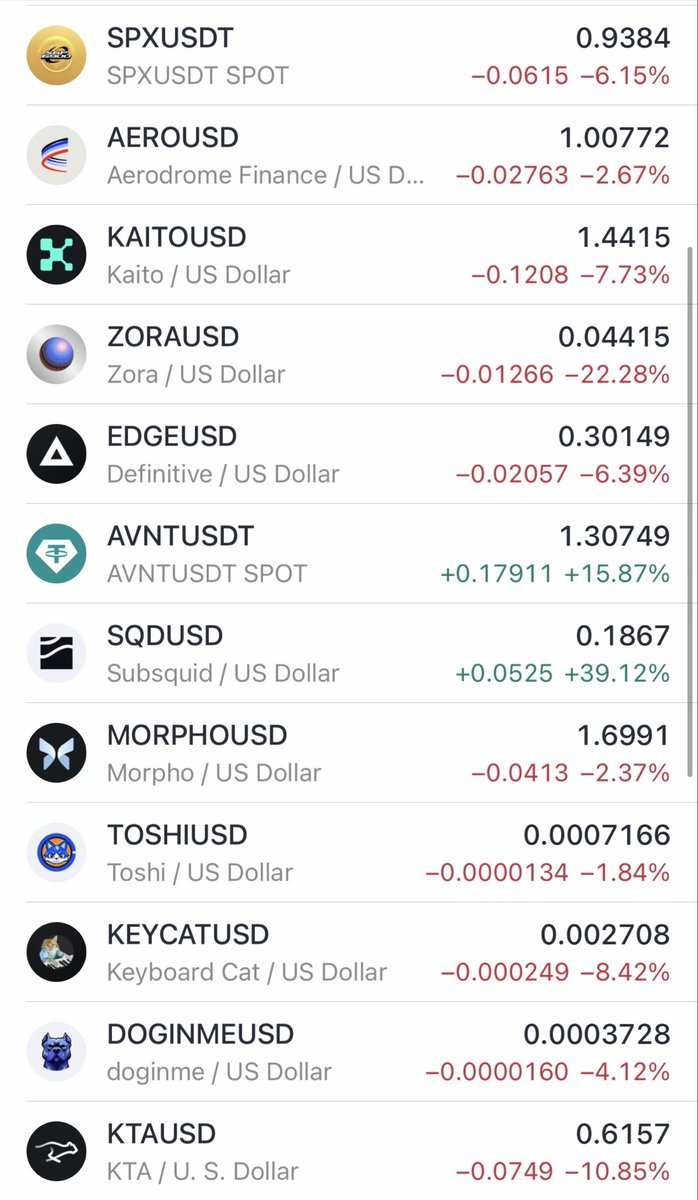Tap the Definitive triangle logo icon
This screenshot has height=1200, width=698.
(x=56, y=454)
